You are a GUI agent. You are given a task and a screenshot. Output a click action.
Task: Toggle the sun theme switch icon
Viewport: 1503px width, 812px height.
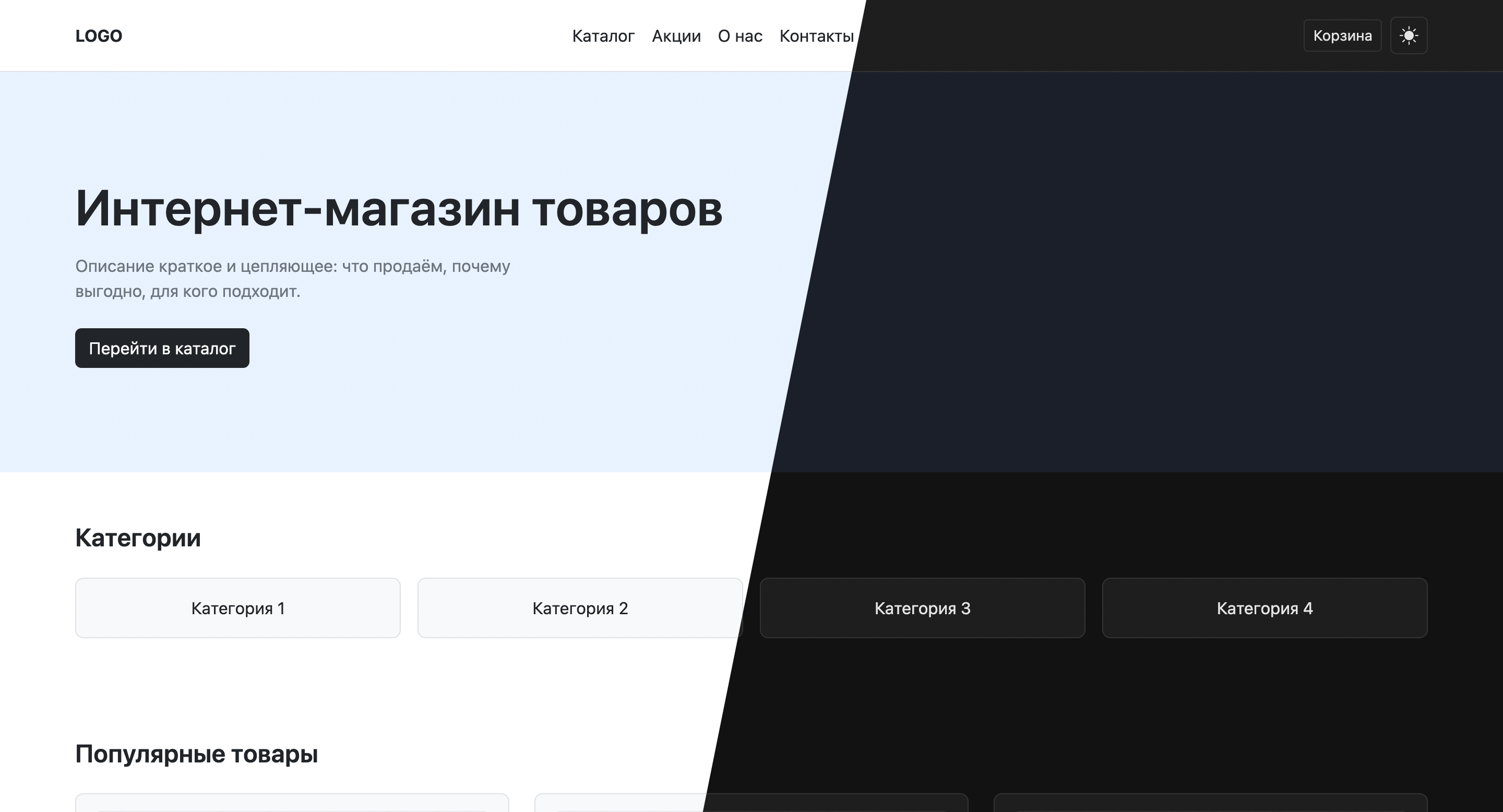coord(1409,35)
